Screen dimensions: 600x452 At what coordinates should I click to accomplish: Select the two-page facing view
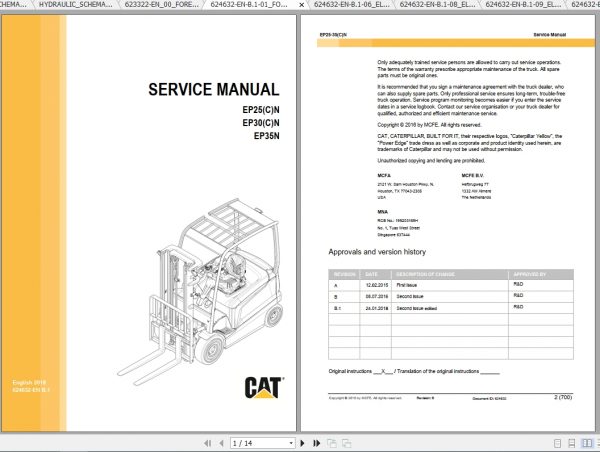tap(587, 443)
